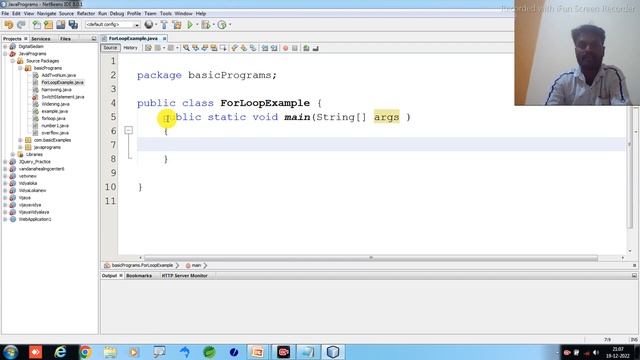Viewport: 640px width, 360px height.
Task: Open the default config combo box
Action: click(x=112, y=25)
